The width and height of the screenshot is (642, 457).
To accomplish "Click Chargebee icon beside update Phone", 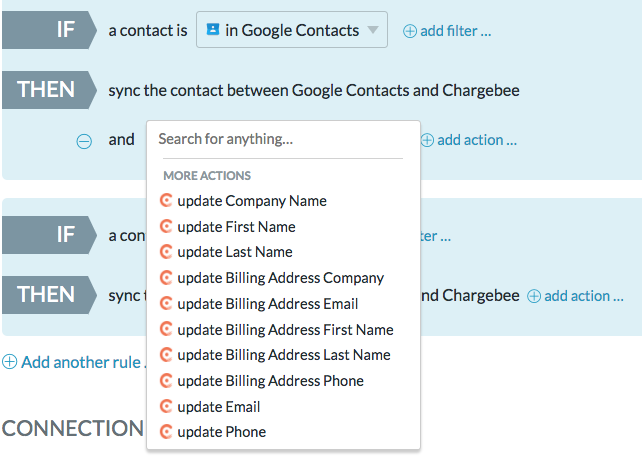I will (166, 432).
